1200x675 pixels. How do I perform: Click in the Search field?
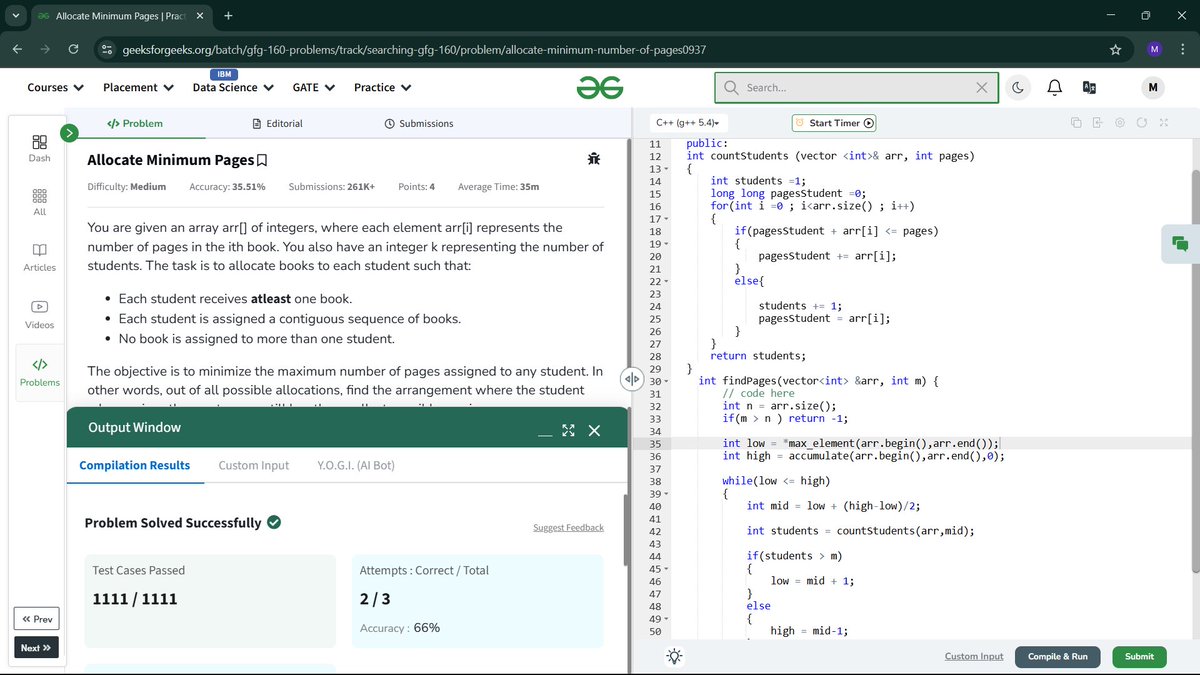pos(858,88)
